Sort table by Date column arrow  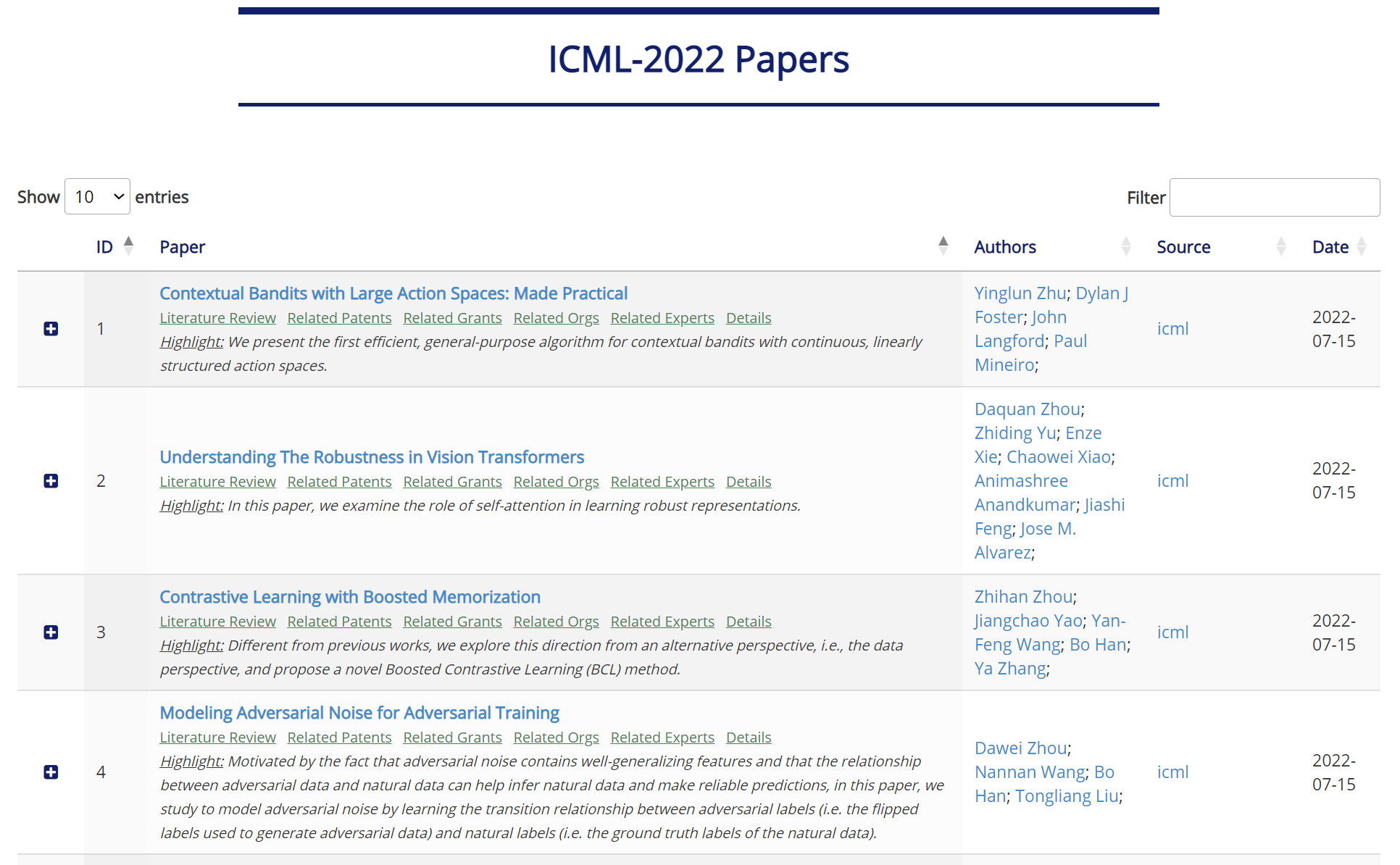[x=1362, y=246]
